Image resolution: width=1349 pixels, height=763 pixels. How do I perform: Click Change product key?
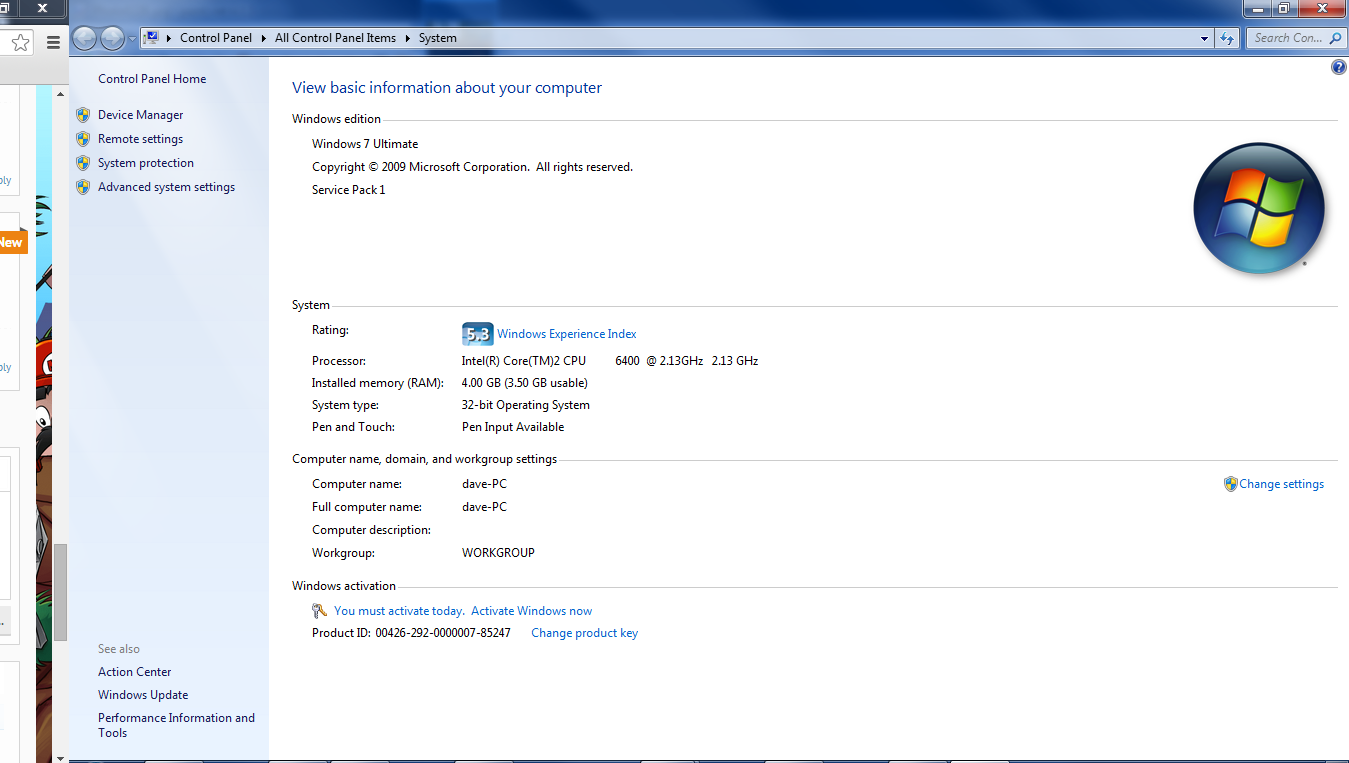click(x=584, y=633)
